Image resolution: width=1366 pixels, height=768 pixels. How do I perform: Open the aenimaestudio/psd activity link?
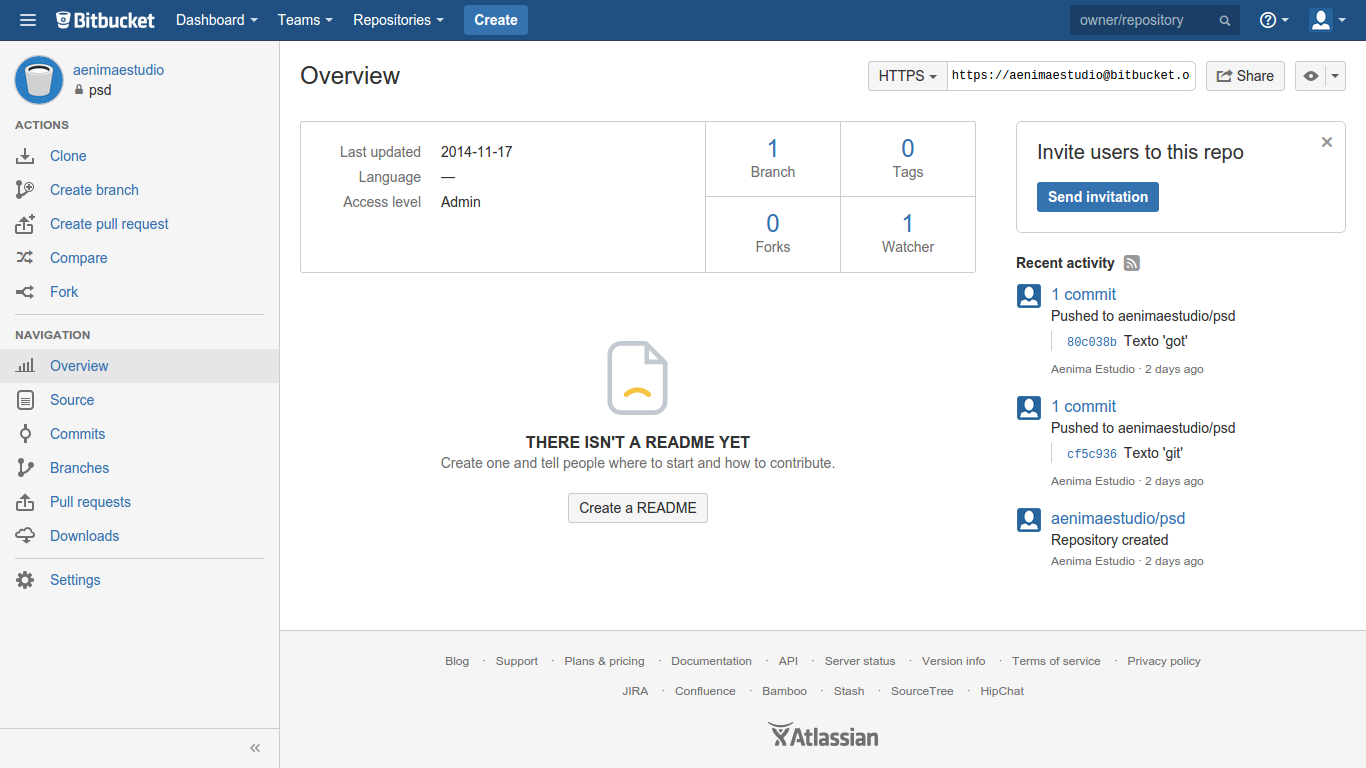click(1118, 519)
